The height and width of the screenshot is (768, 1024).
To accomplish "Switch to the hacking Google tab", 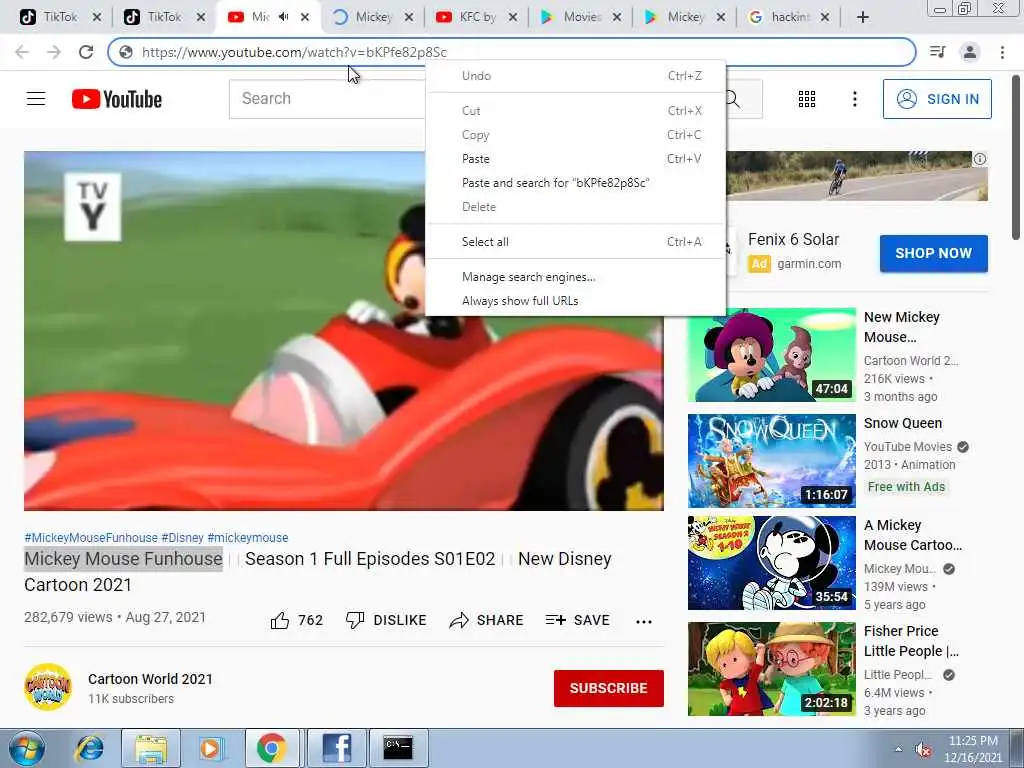I will [788, 17].
